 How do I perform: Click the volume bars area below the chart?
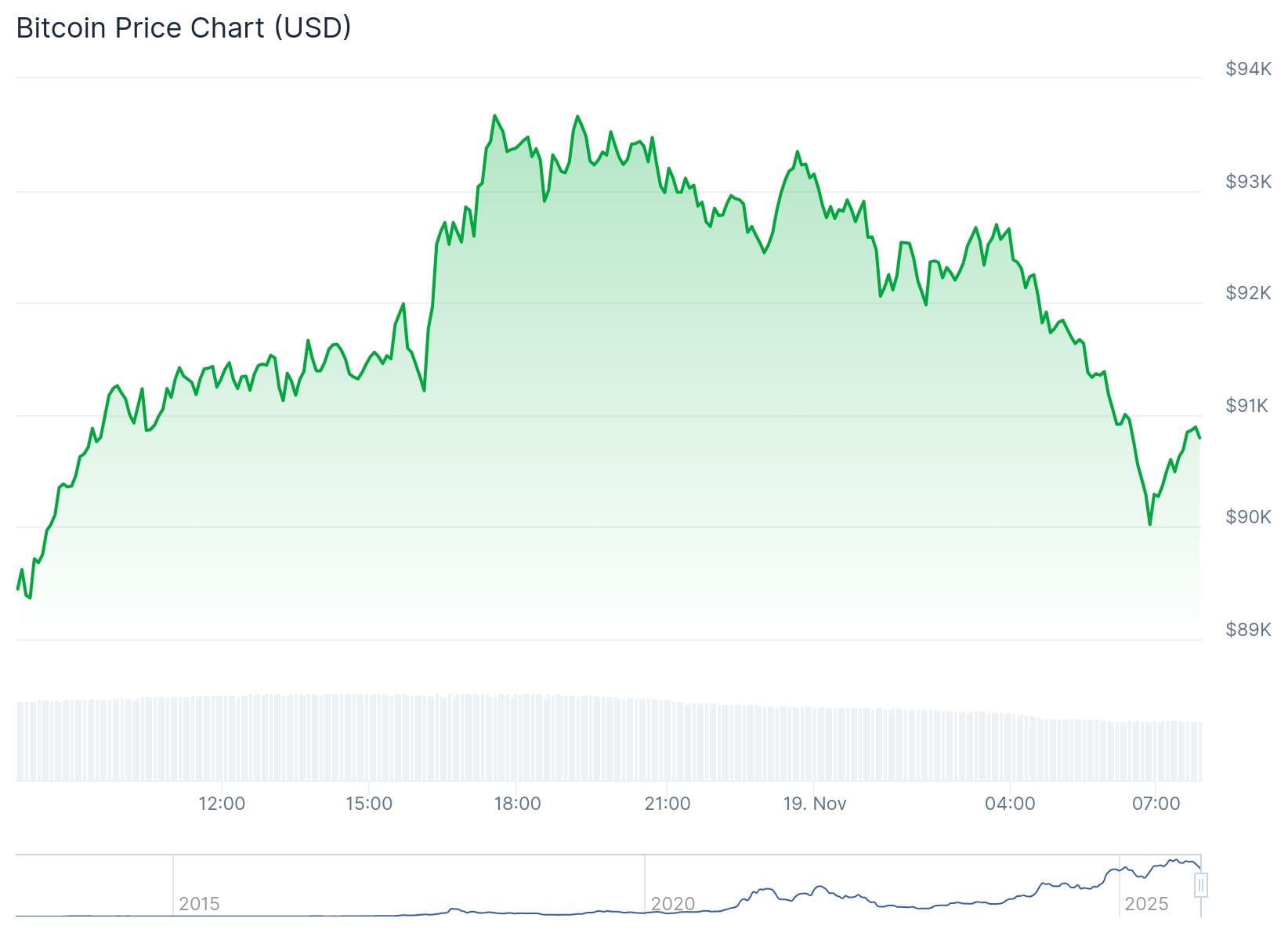tap(608, 740)
